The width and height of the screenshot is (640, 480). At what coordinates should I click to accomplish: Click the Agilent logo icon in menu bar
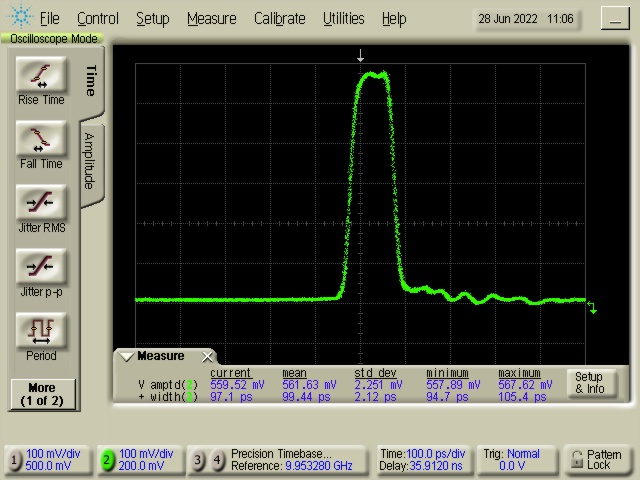(19, 18)
